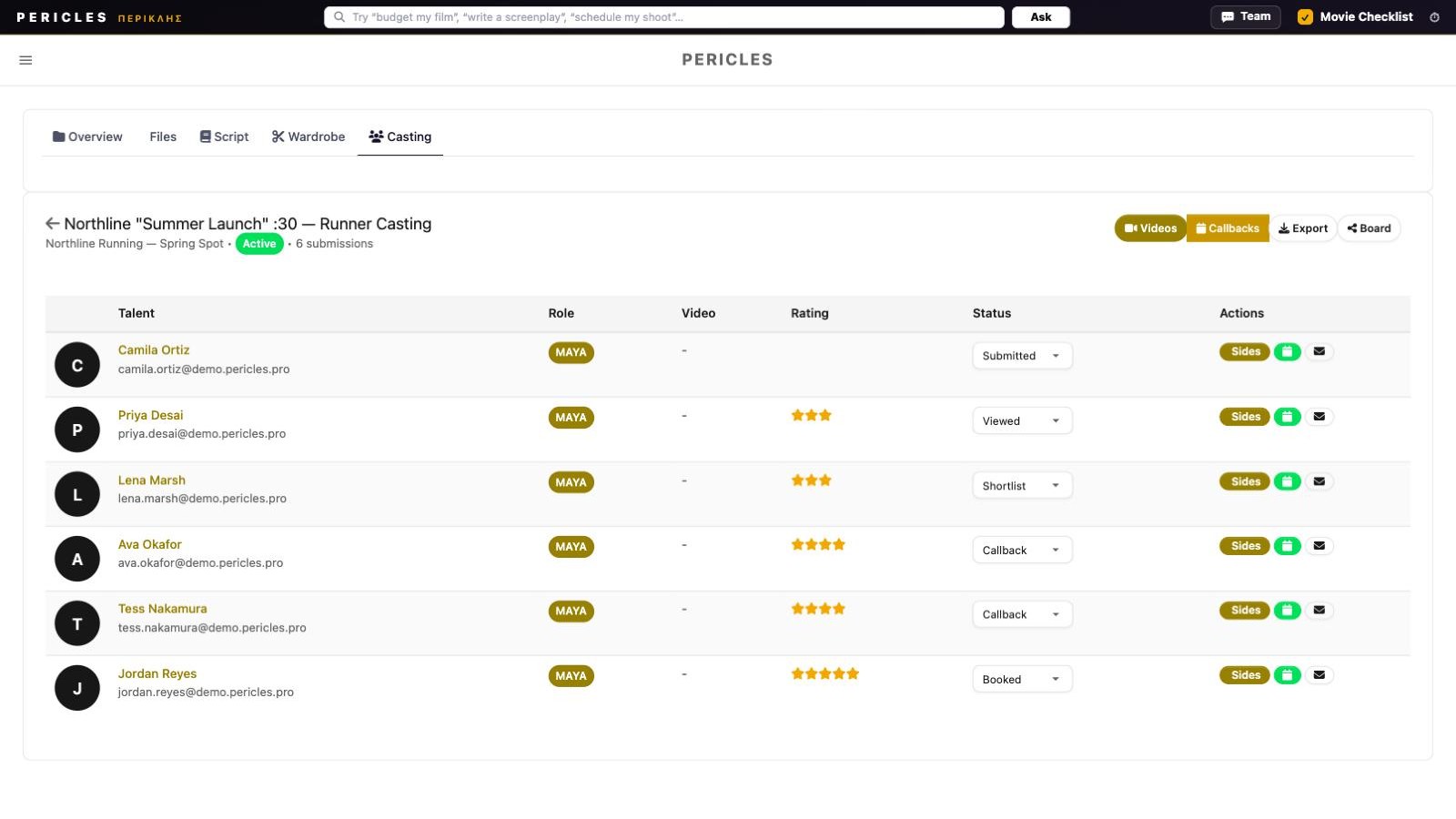Email Priya Desai via envelope icon
This screenshot has width=1456, height=819.
point(1319,417)
